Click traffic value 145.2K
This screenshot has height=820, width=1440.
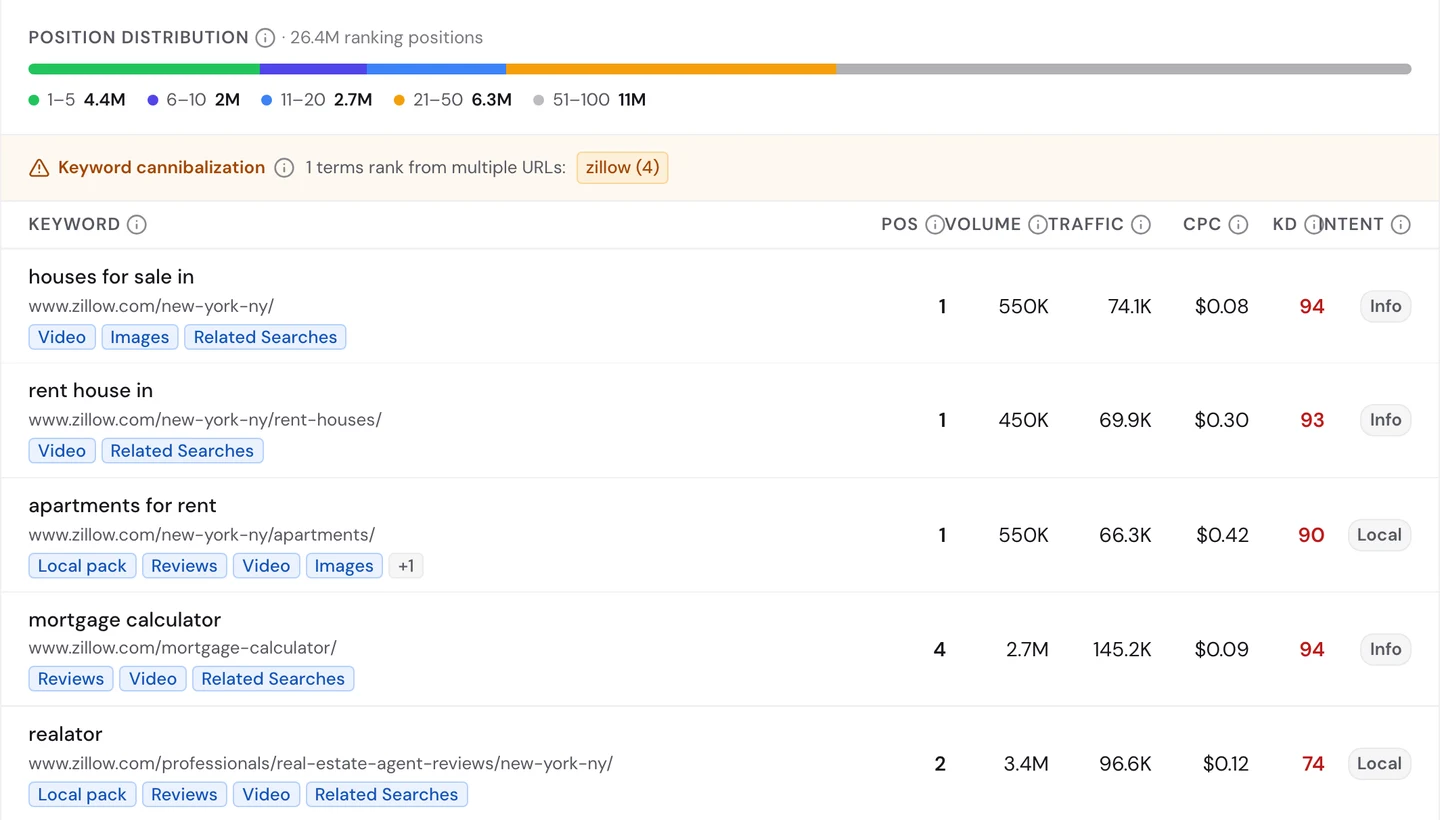point(1122,650)
